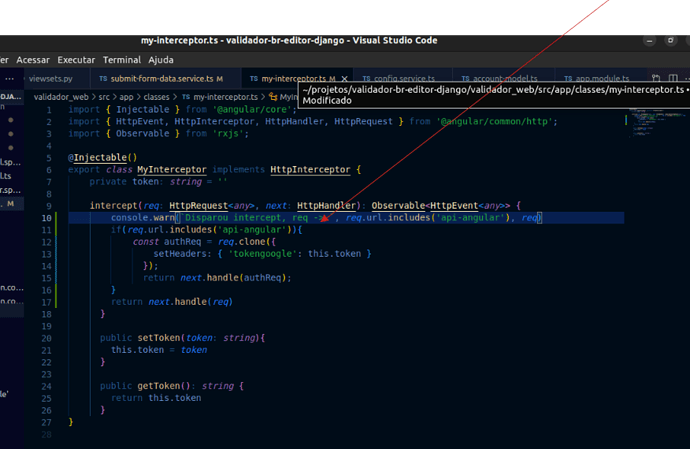Screen dimensions: 690x449
Task: Close the my-interceptor.ts tab
Action: tap(345, 79)
